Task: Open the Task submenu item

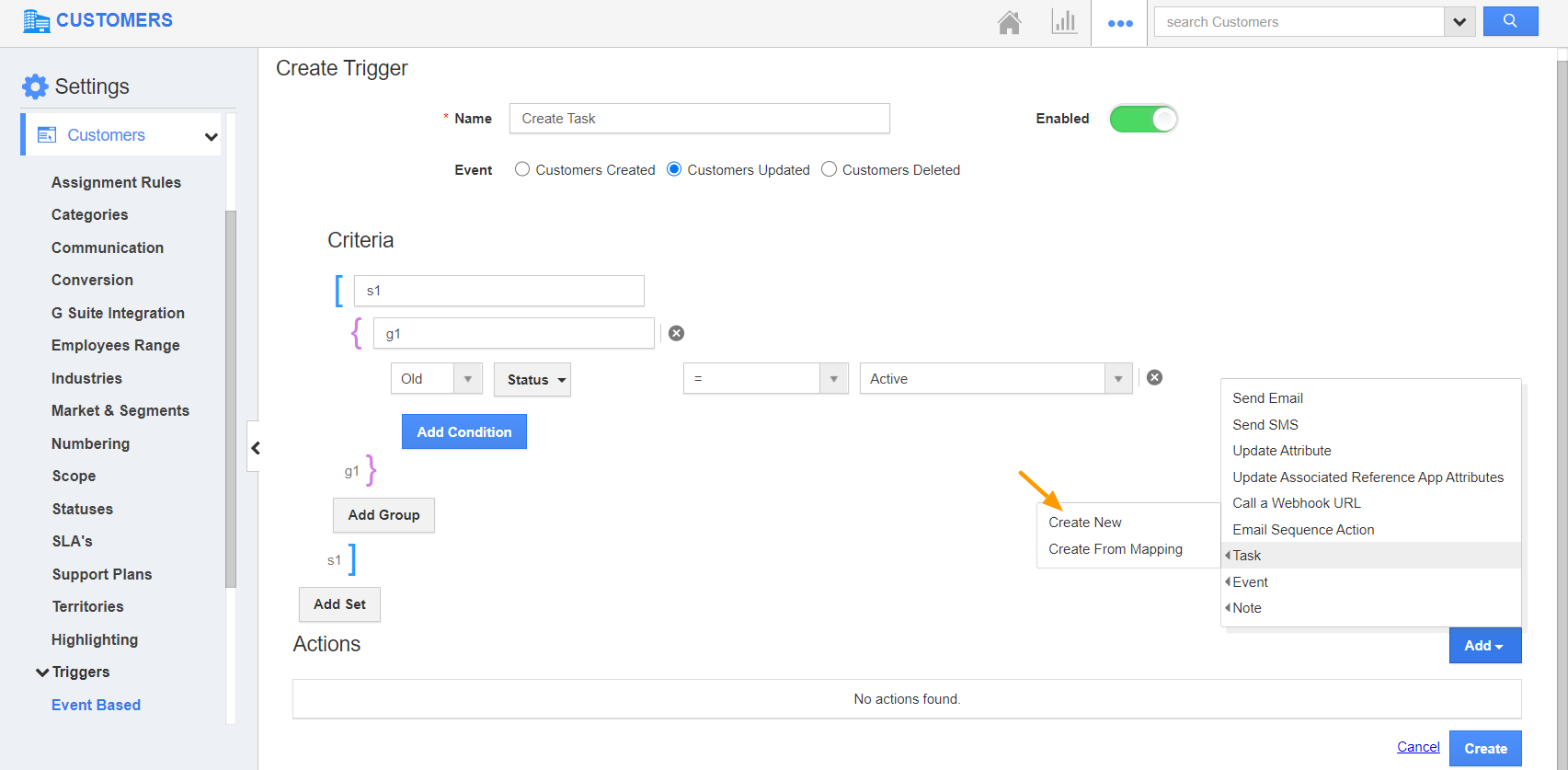Action: 1370,556
